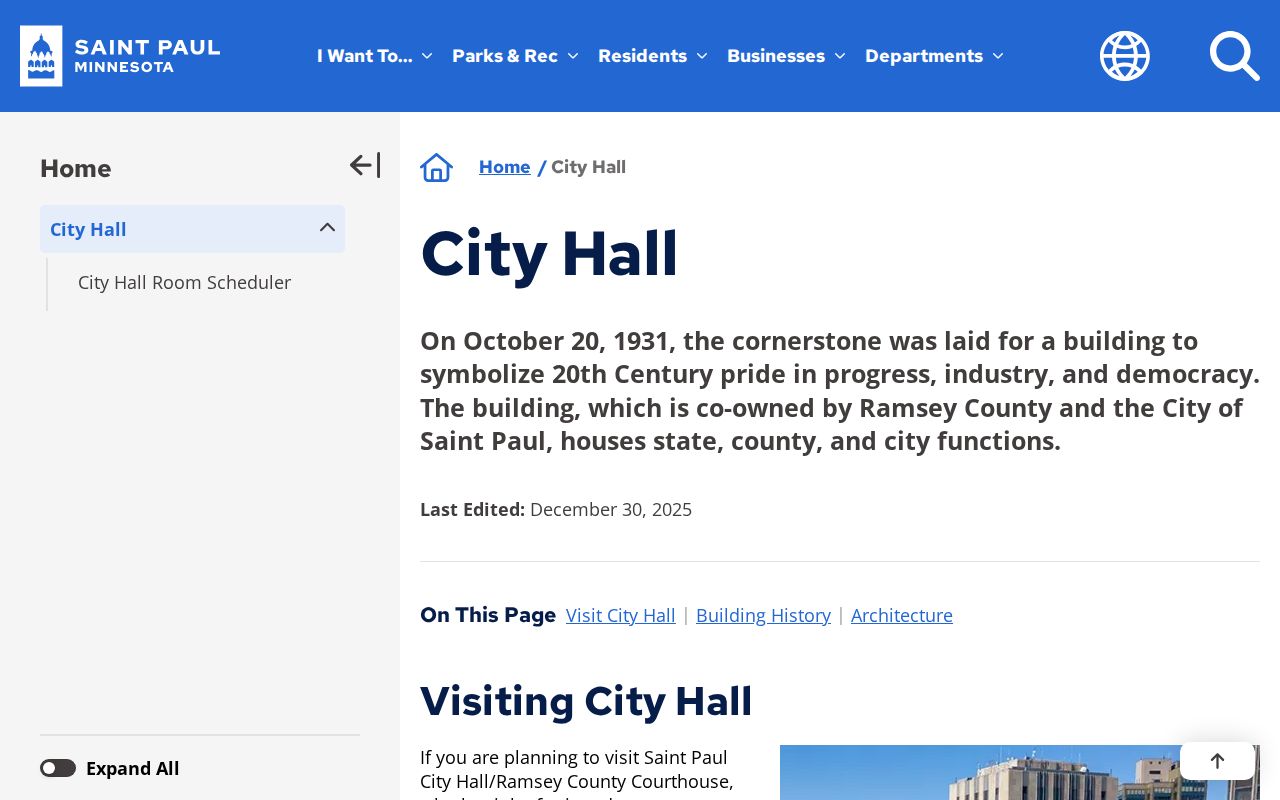
Task: Collapse the City Hall sidebar chevron
Action: [327, 228]
